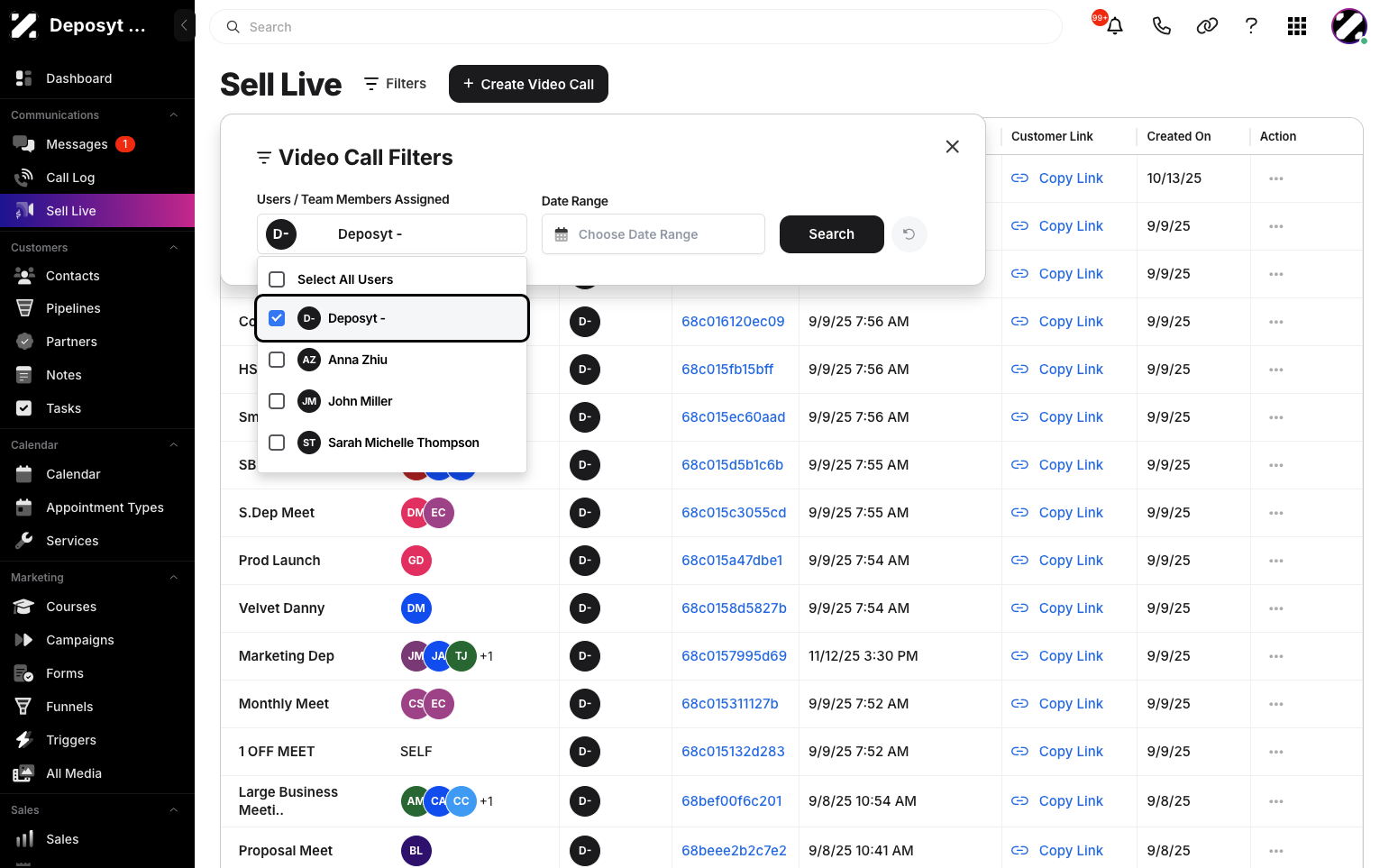The width and height of the screenshot is (1389, 868).
Task: Click the Create Video Call button
Action: coord(528,84)
